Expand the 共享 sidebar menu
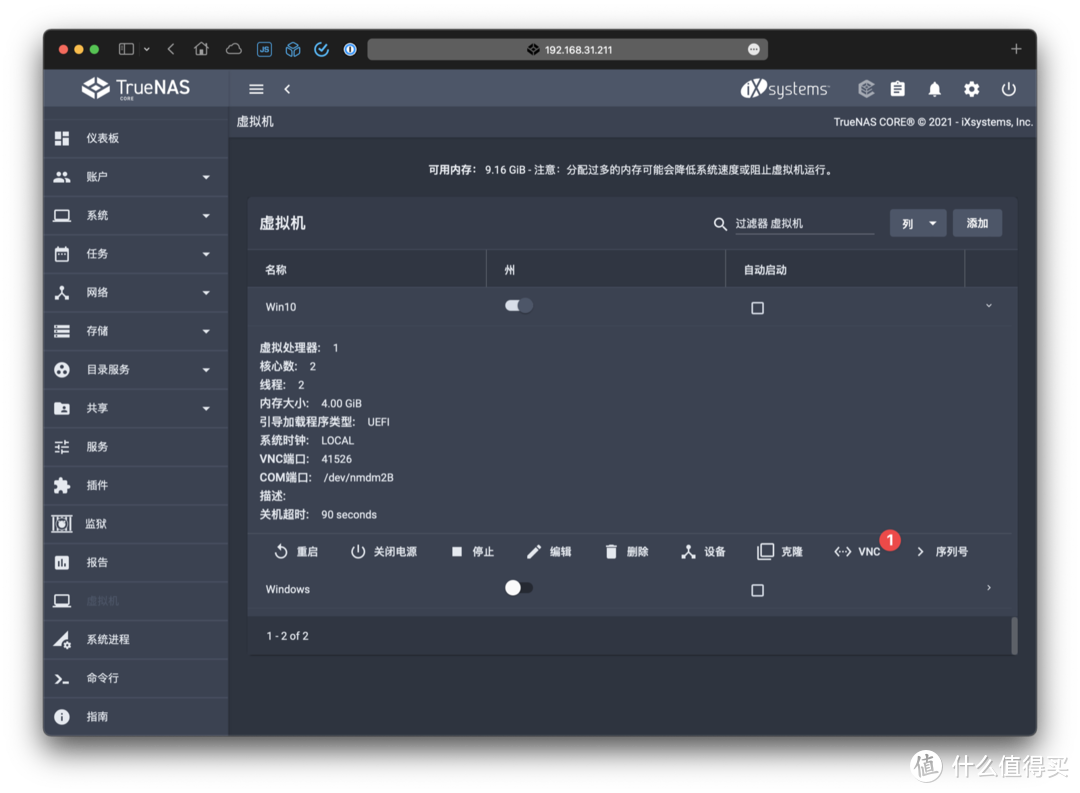 point(136,409)
